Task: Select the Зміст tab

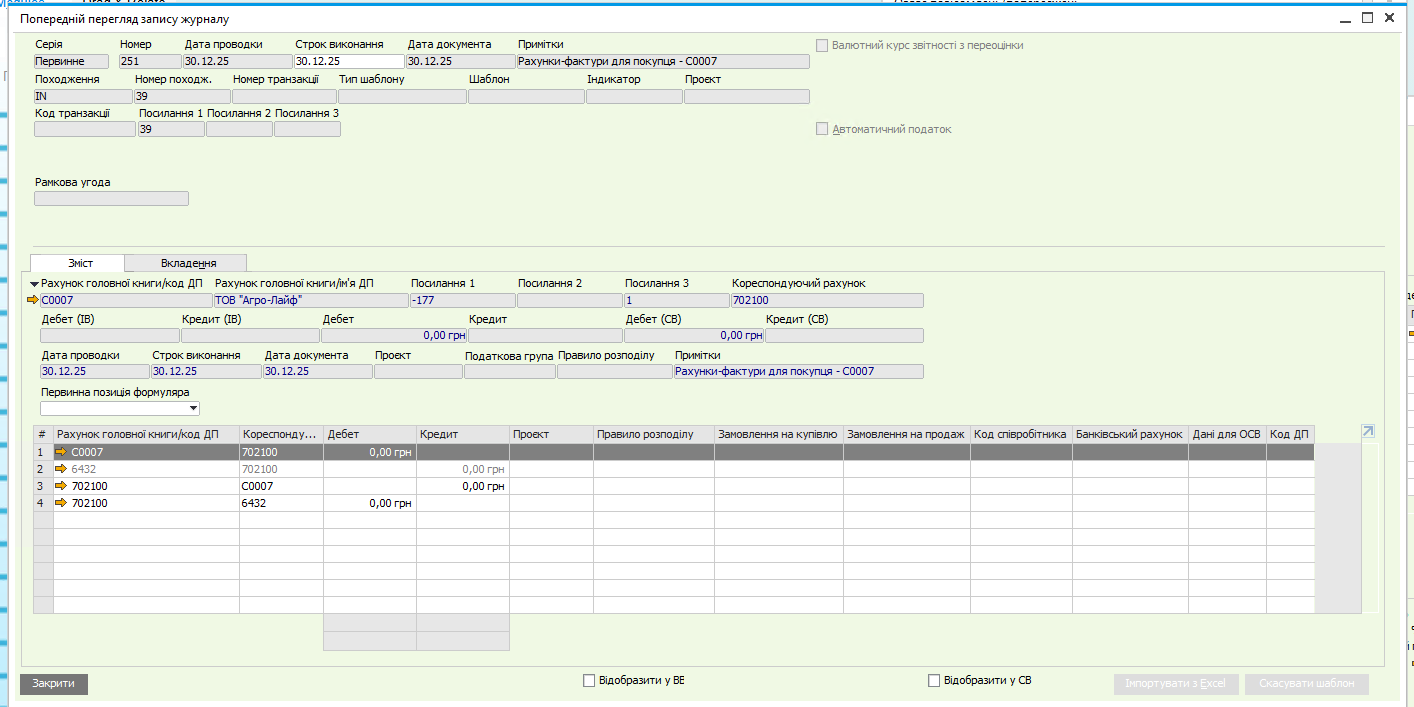Action: point(79,263)
